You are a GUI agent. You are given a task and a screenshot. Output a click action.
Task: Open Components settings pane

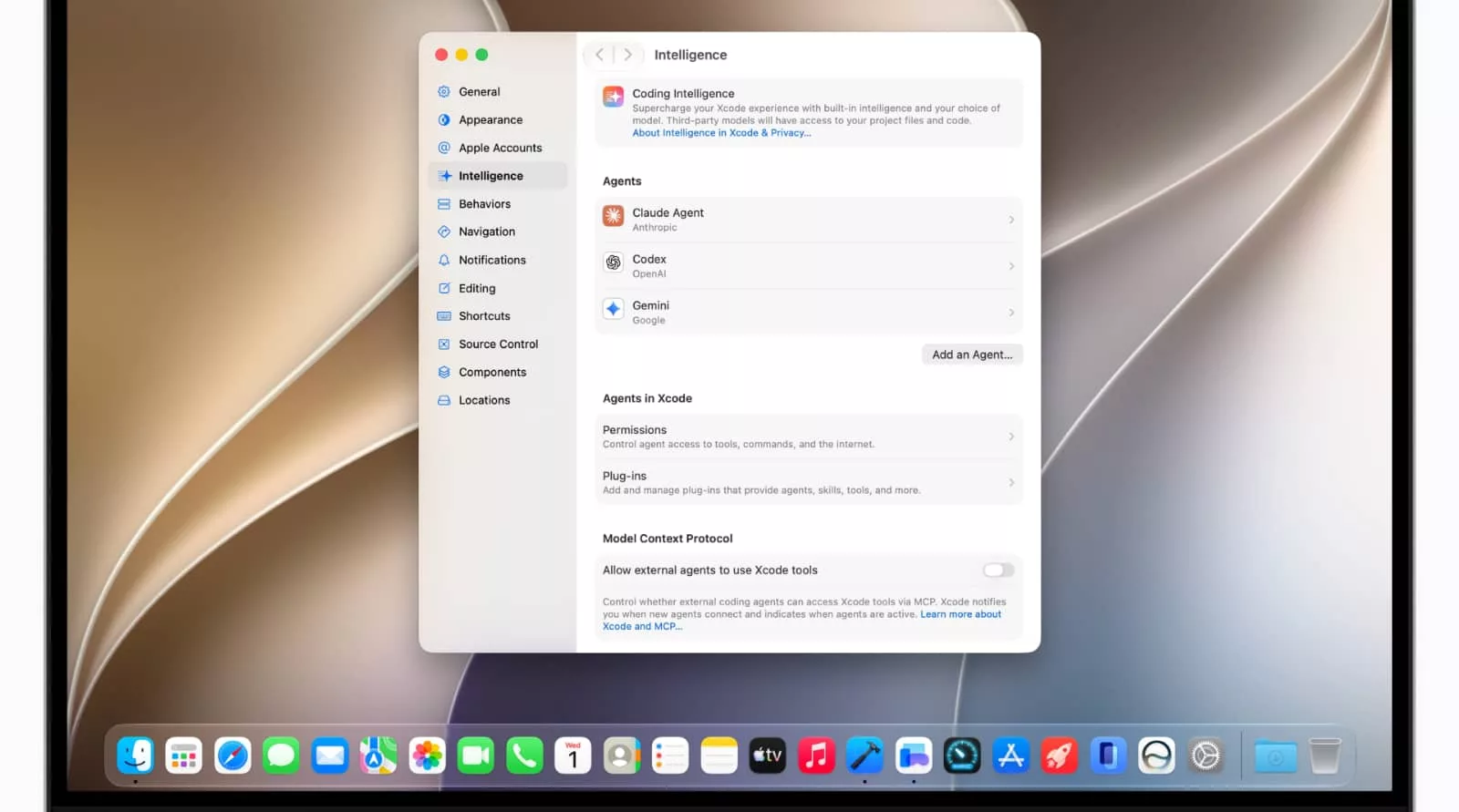[x=497, y=372]
